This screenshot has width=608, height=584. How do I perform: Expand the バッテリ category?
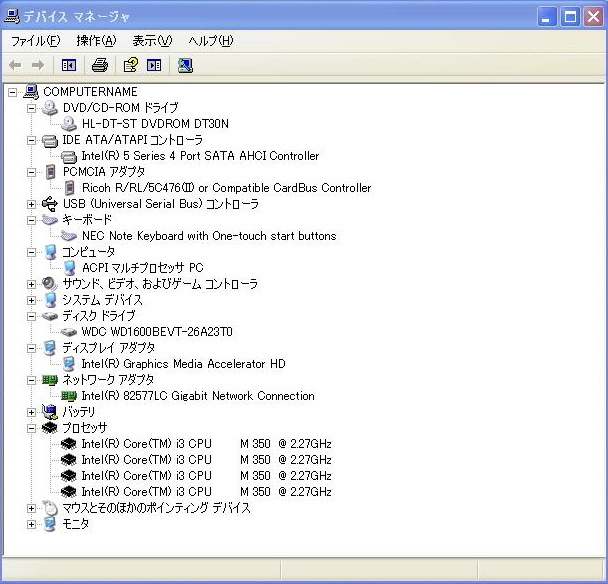32,412
